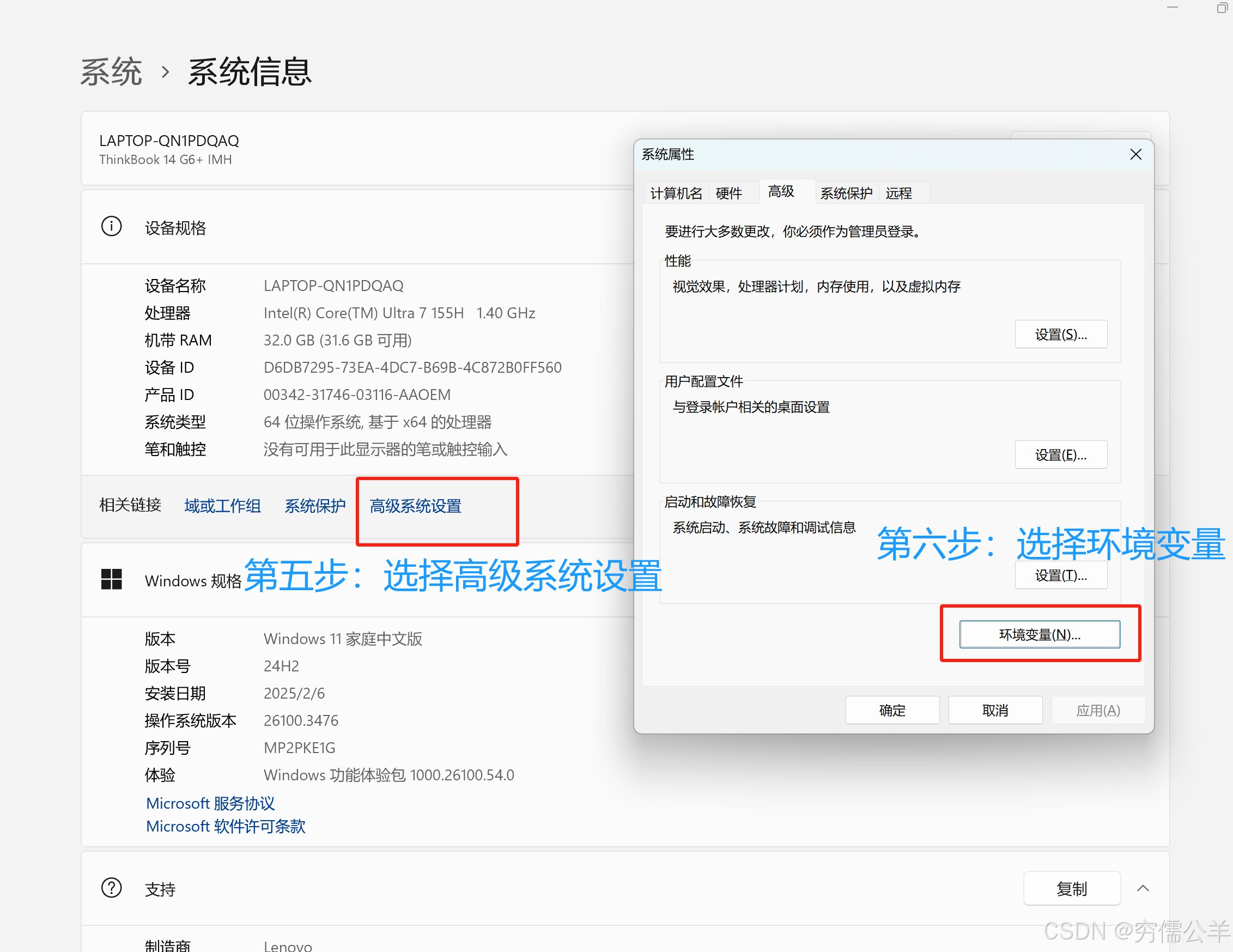Click the 确定 button
This screenshot has height=952, width=1233.
[892, 710]
